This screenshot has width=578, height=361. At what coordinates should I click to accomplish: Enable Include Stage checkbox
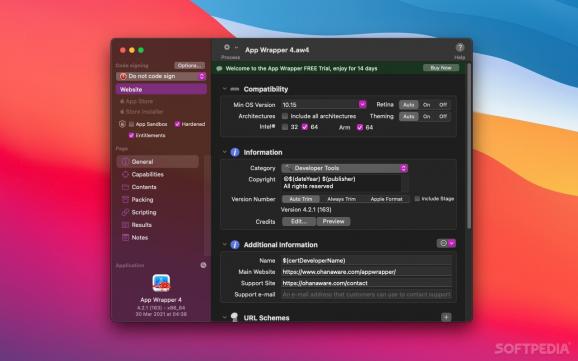(417, 199)
